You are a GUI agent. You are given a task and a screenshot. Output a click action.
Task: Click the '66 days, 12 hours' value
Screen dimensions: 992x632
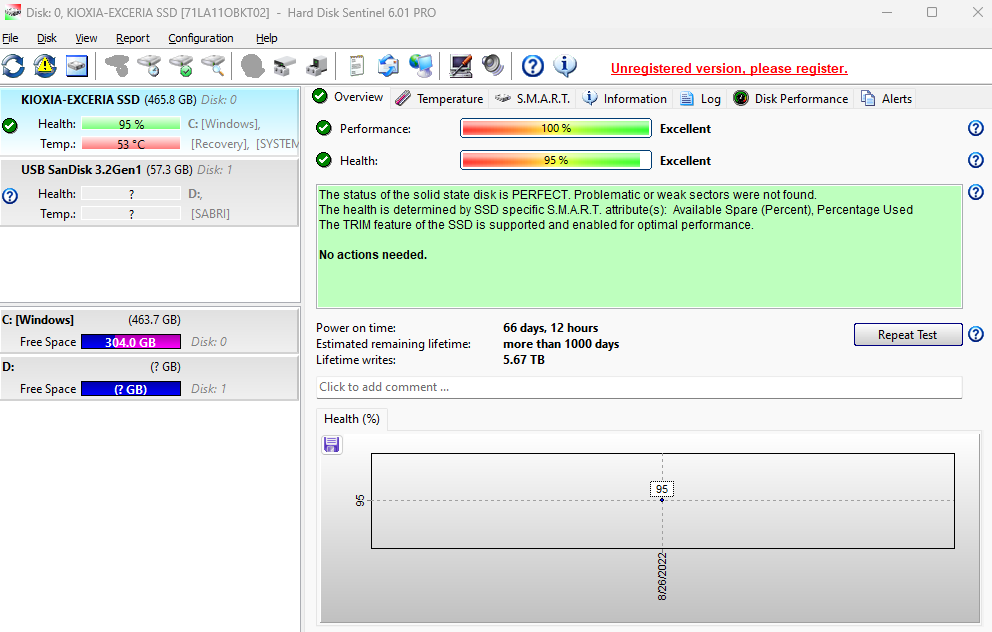pyautogui.click(x=550, y=328)
